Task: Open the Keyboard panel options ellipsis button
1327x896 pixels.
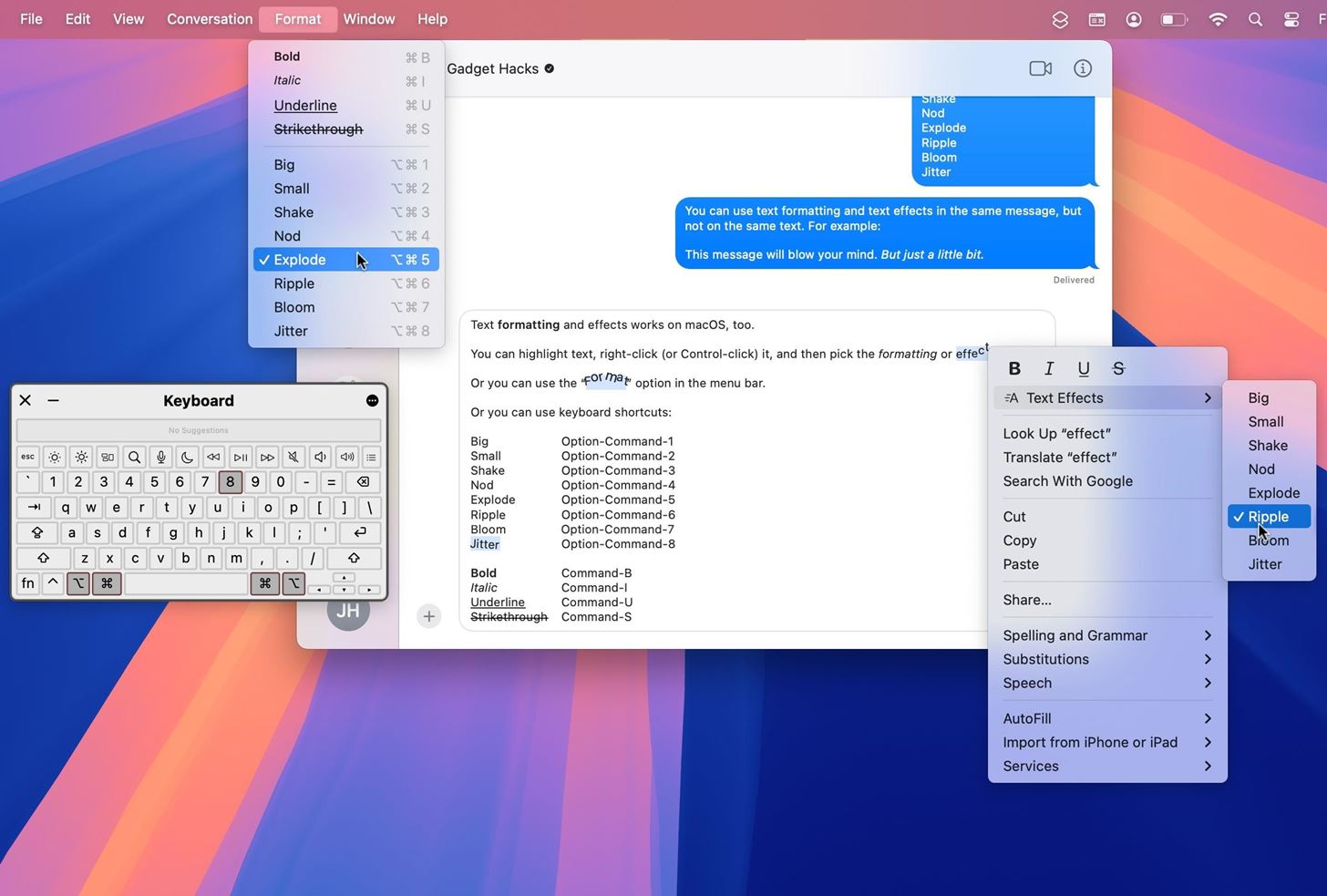Action: pyautogui.click(x=372, y=400)
